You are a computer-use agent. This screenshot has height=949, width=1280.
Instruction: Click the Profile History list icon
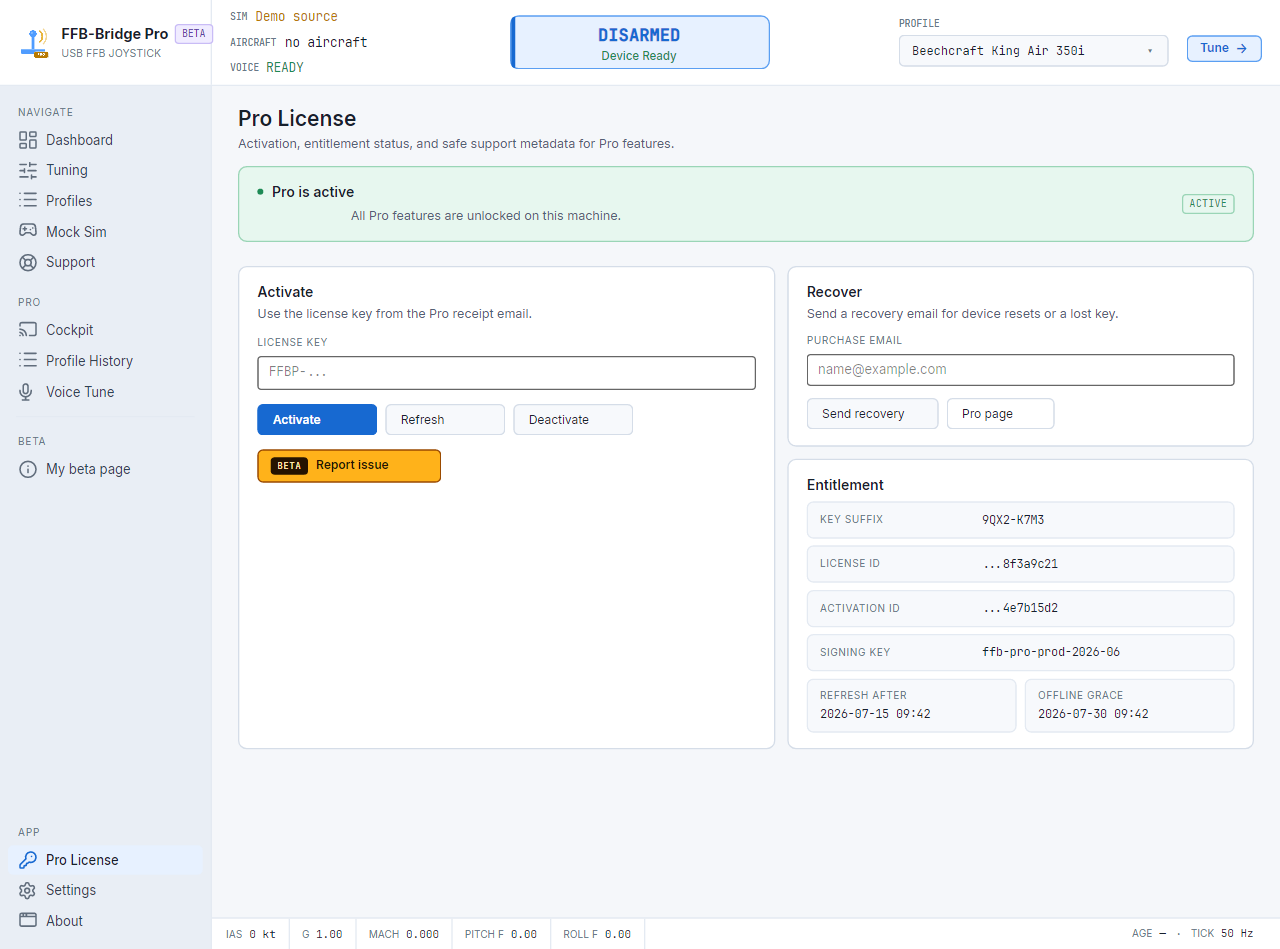[x=28, y=361]
